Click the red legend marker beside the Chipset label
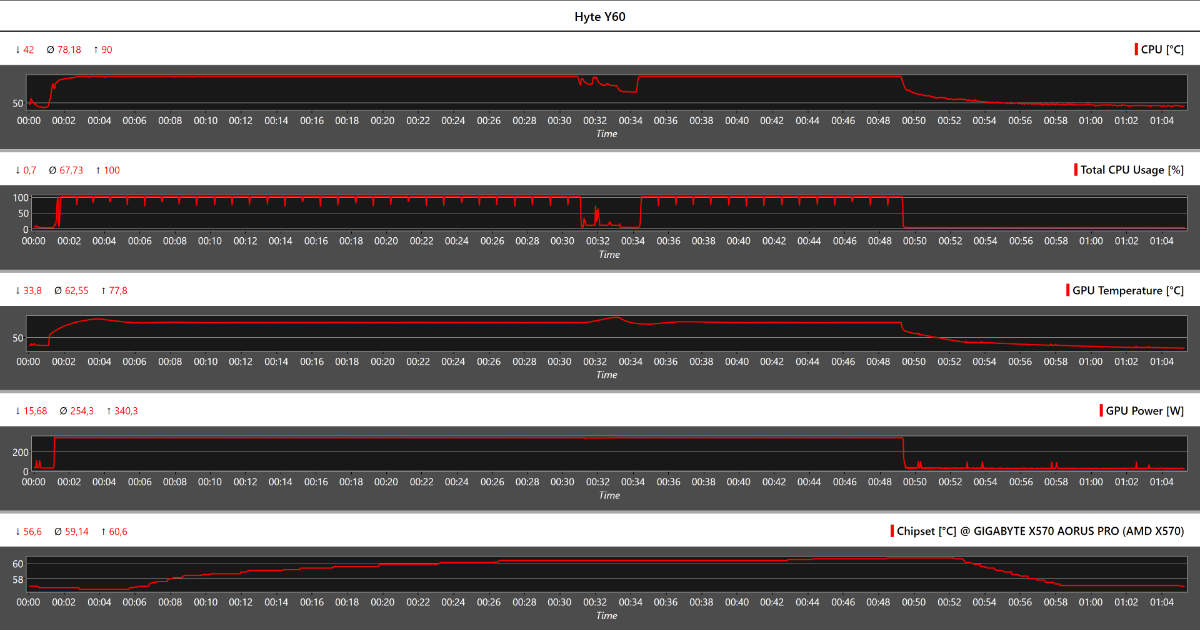The image size is (1200, 630). (x=893, y=531)
